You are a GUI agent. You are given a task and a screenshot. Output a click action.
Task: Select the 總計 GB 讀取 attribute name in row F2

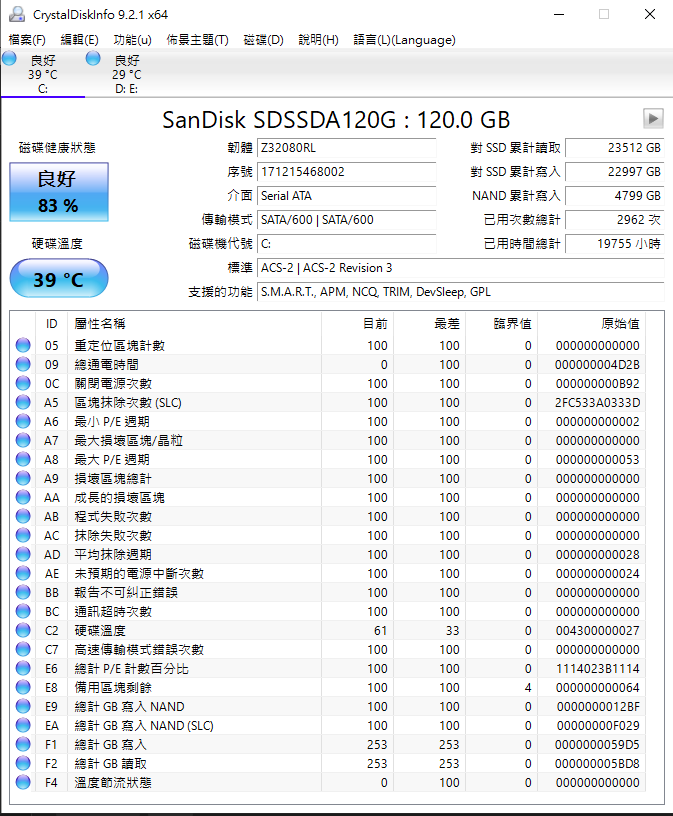pyautogui.click(x=110, y=763)
